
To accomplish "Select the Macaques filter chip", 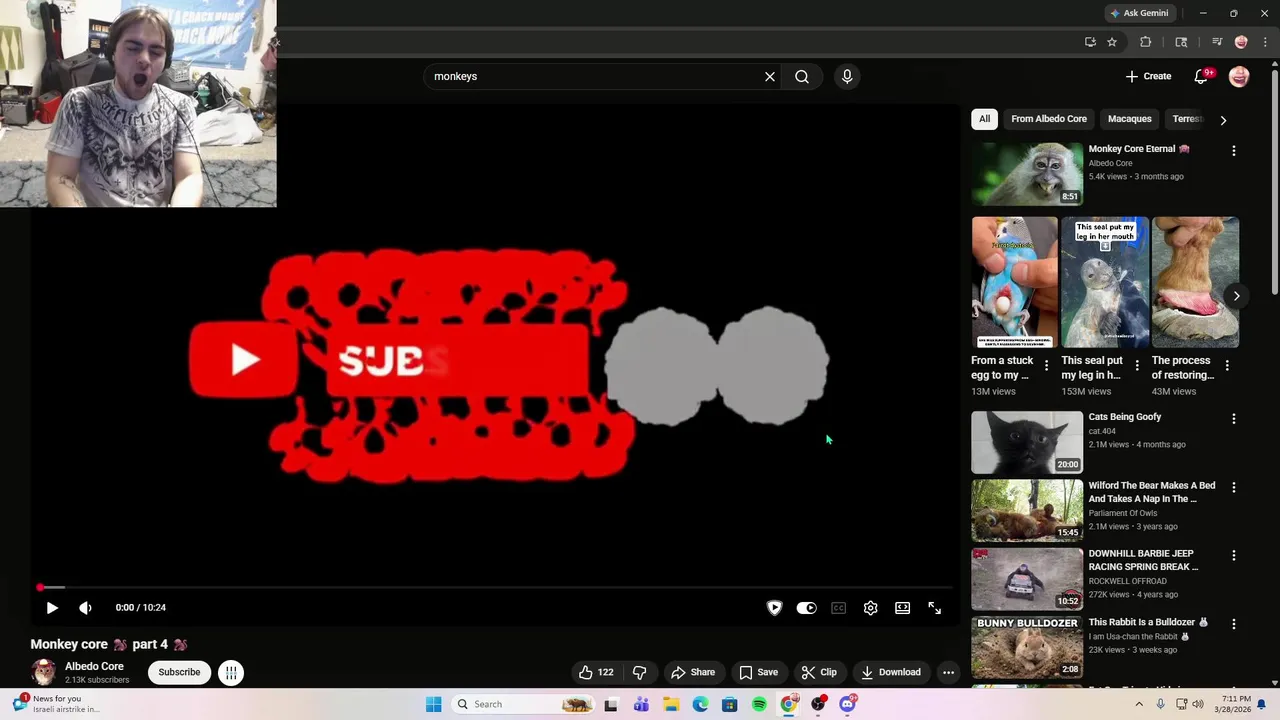I will pyautogui.click(x=1130, y=119).
